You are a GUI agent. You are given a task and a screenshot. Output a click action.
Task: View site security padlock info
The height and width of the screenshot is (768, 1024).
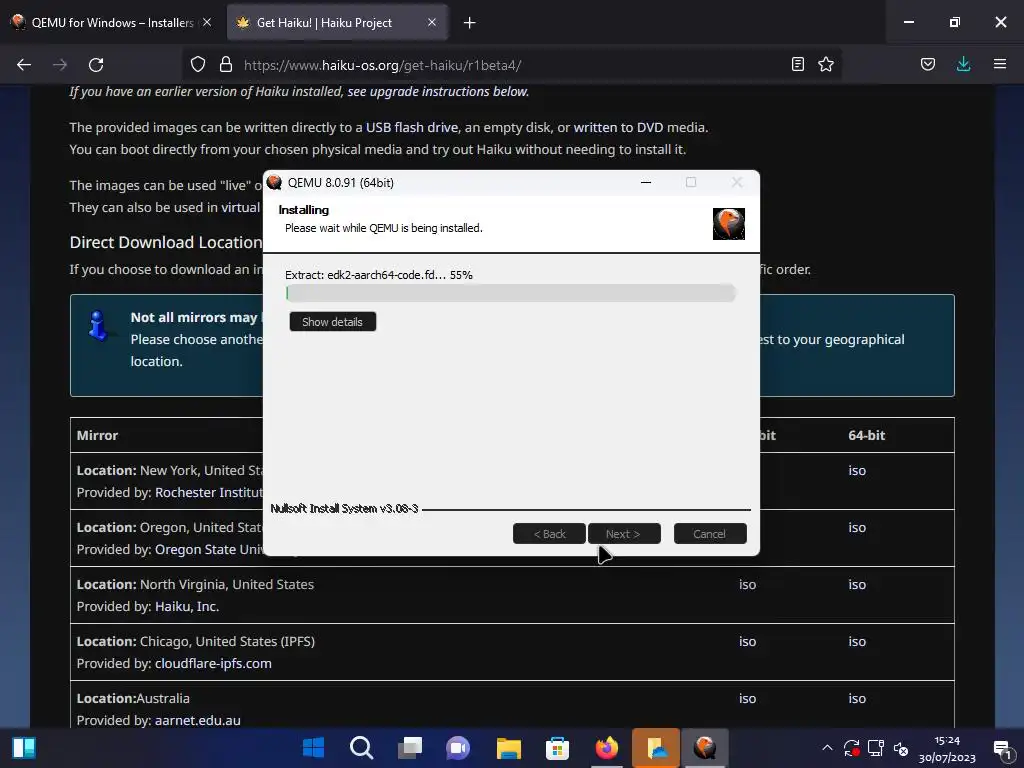tap(226, 65)
